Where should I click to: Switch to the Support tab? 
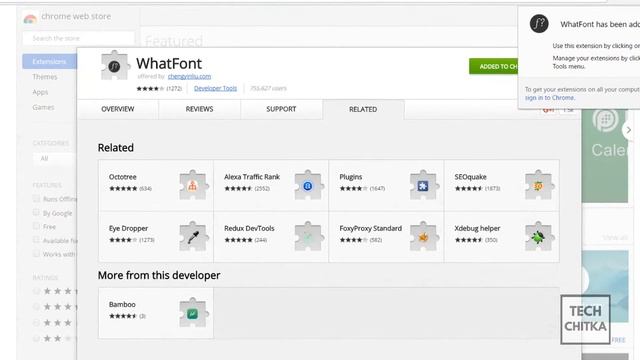pyautogui.click(x=281, y=109)
